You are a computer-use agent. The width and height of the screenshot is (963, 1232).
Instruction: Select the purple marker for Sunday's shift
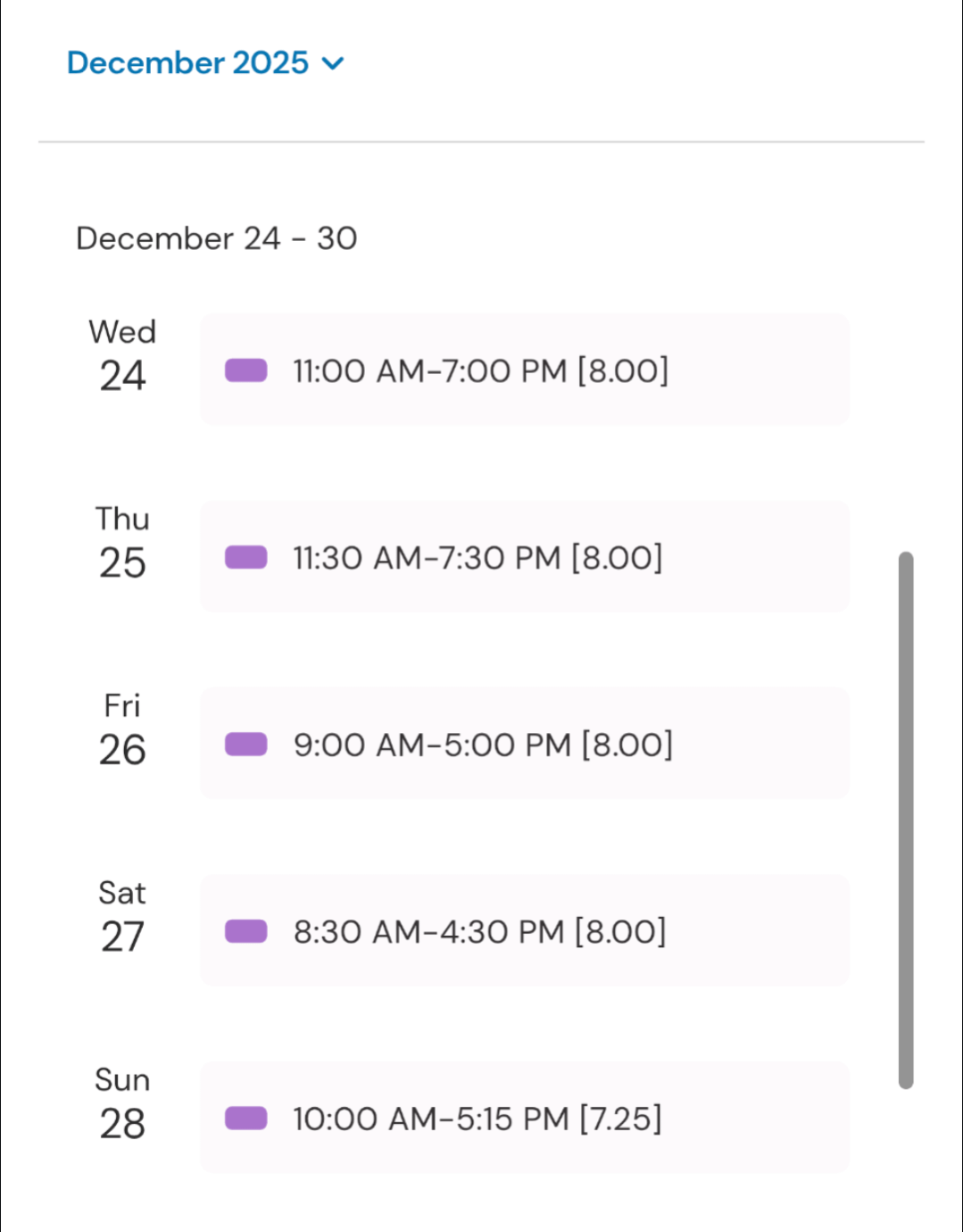[245, 1118]
